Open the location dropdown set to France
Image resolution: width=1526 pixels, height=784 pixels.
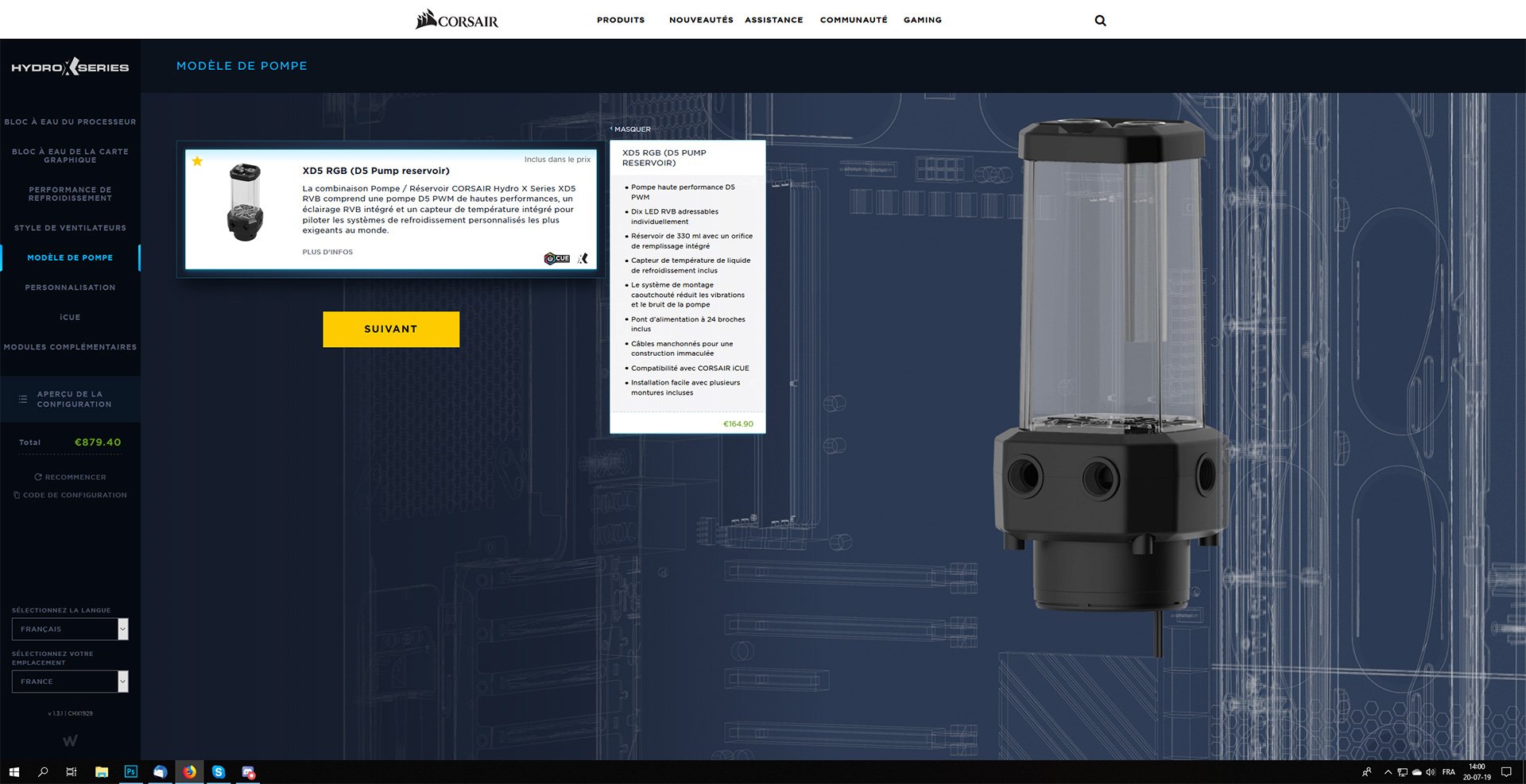(x=70, y=682)
